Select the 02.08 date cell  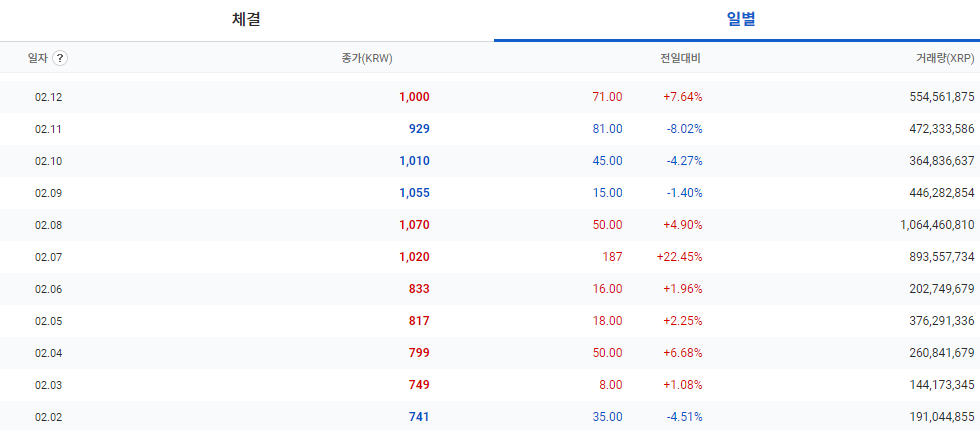coord(49,224)
